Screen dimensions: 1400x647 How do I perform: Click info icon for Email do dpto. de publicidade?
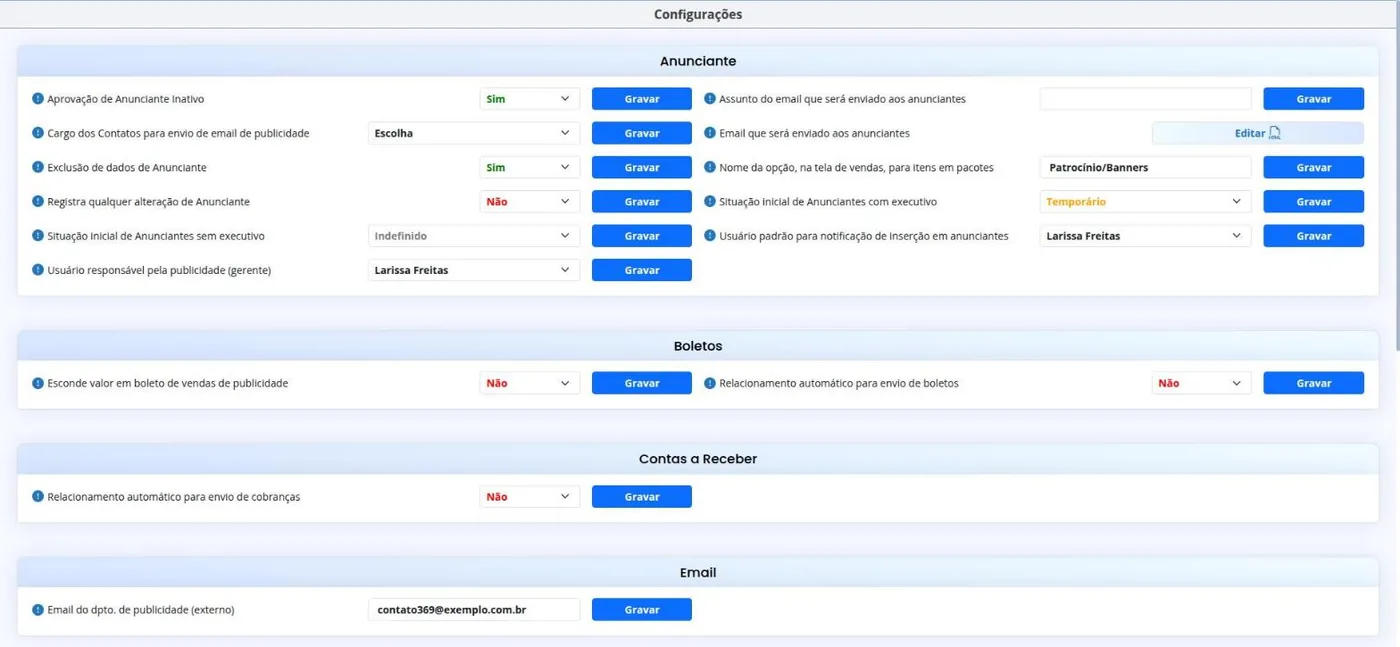pos(38,610)
